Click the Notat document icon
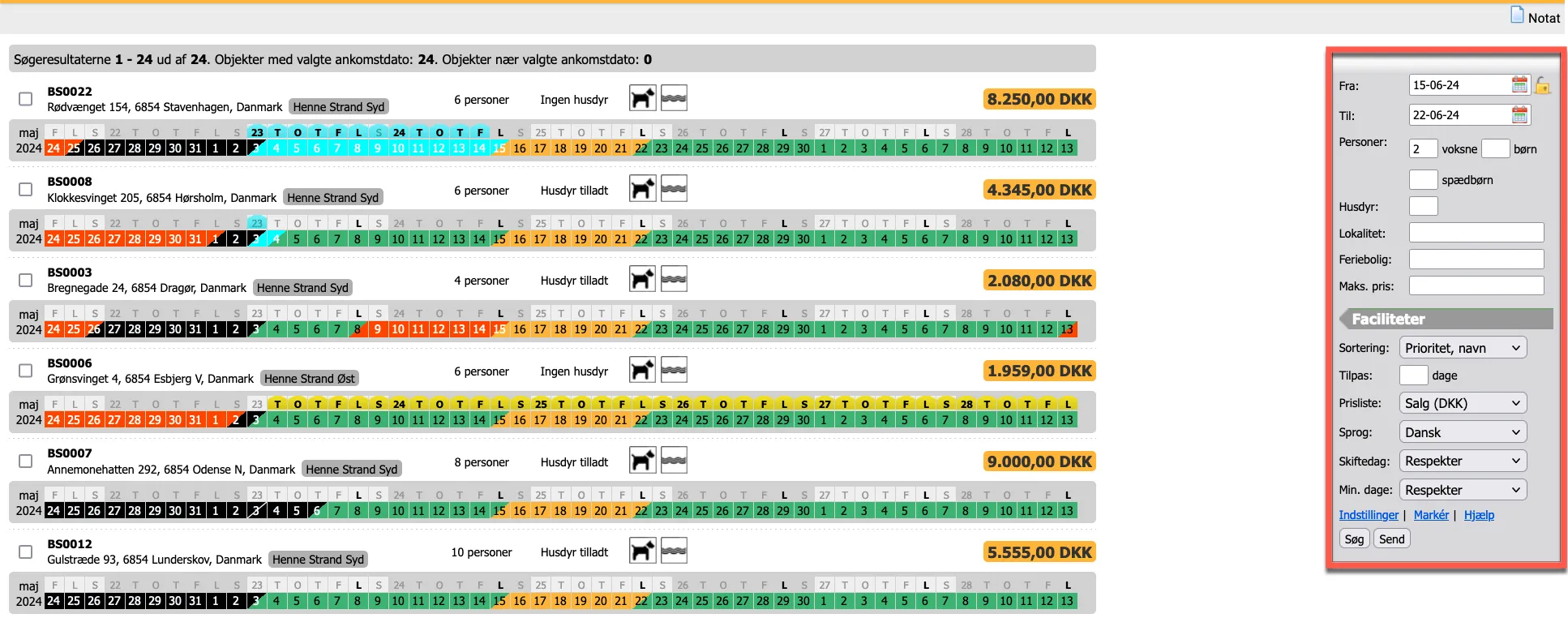 click(x=1517, y=15)
